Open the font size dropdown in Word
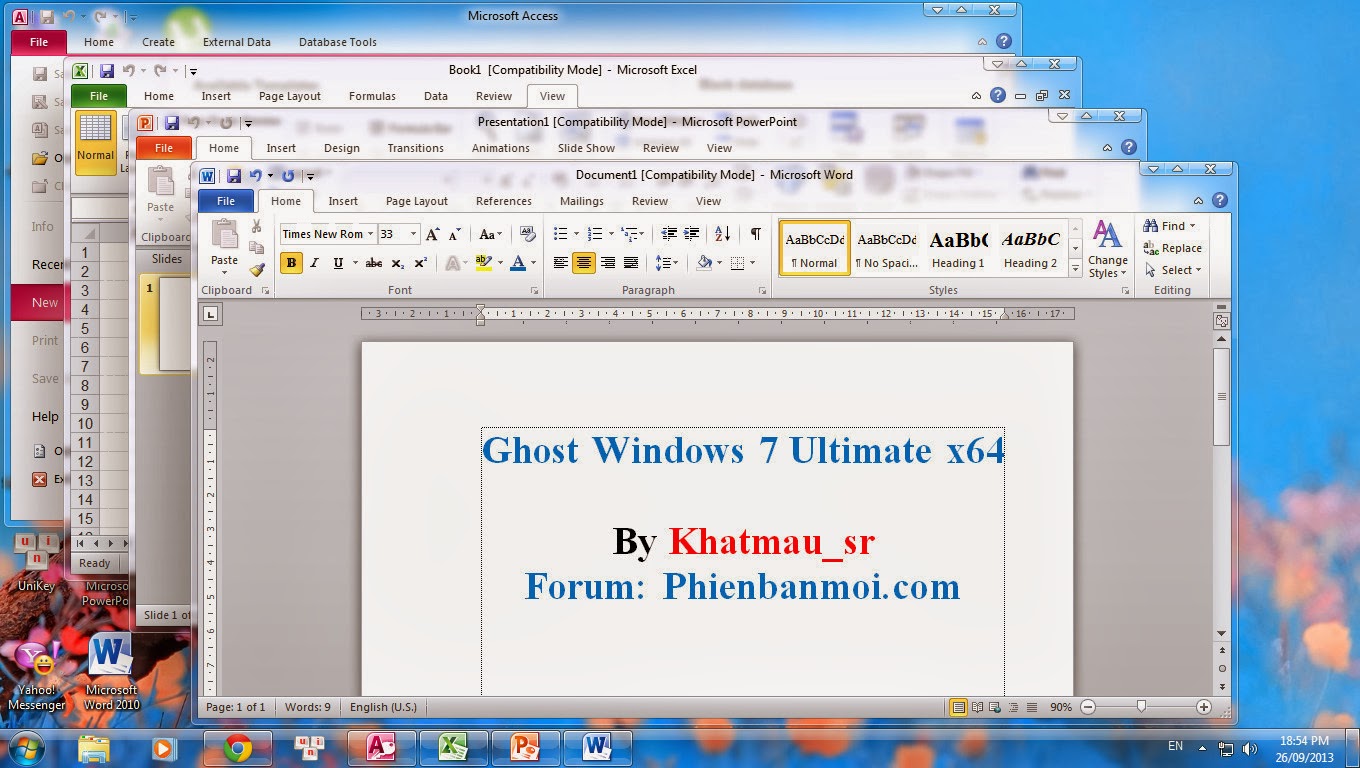The image size is (1360, 768). 413,234
